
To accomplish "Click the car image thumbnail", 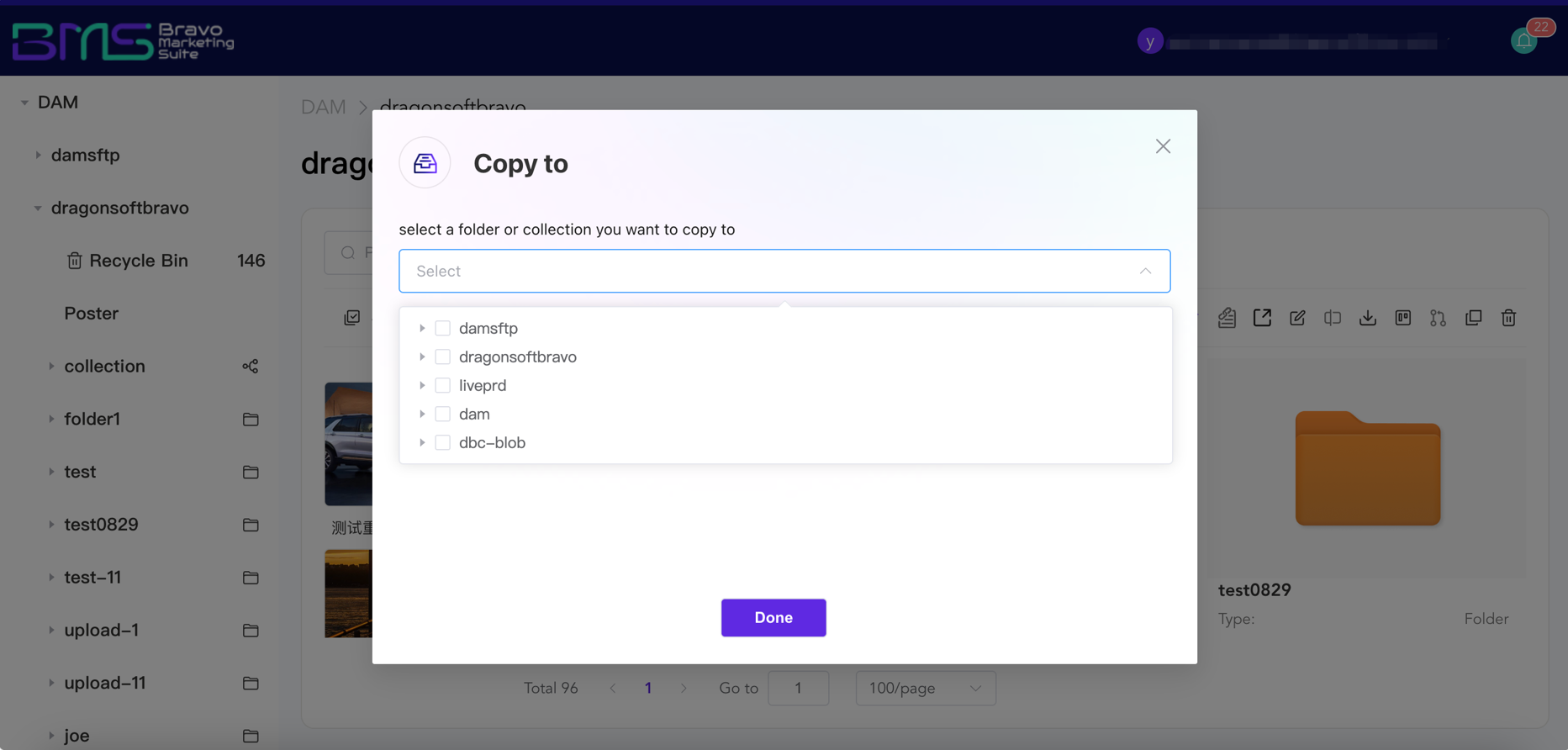I will pyautogui.click(x=349, y=444).
